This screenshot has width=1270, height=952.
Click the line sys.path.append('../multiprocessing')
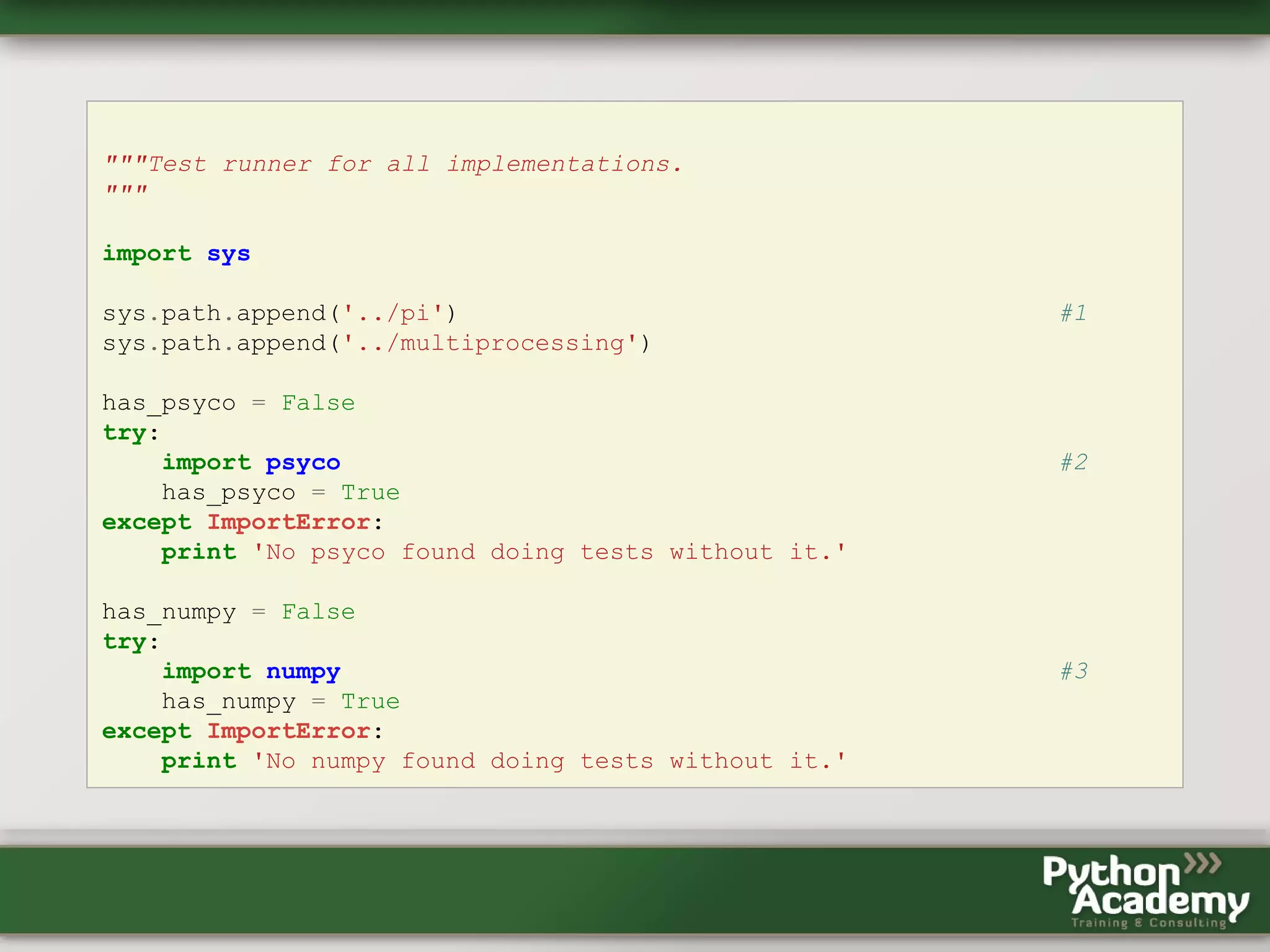click(x=376, y=343)
